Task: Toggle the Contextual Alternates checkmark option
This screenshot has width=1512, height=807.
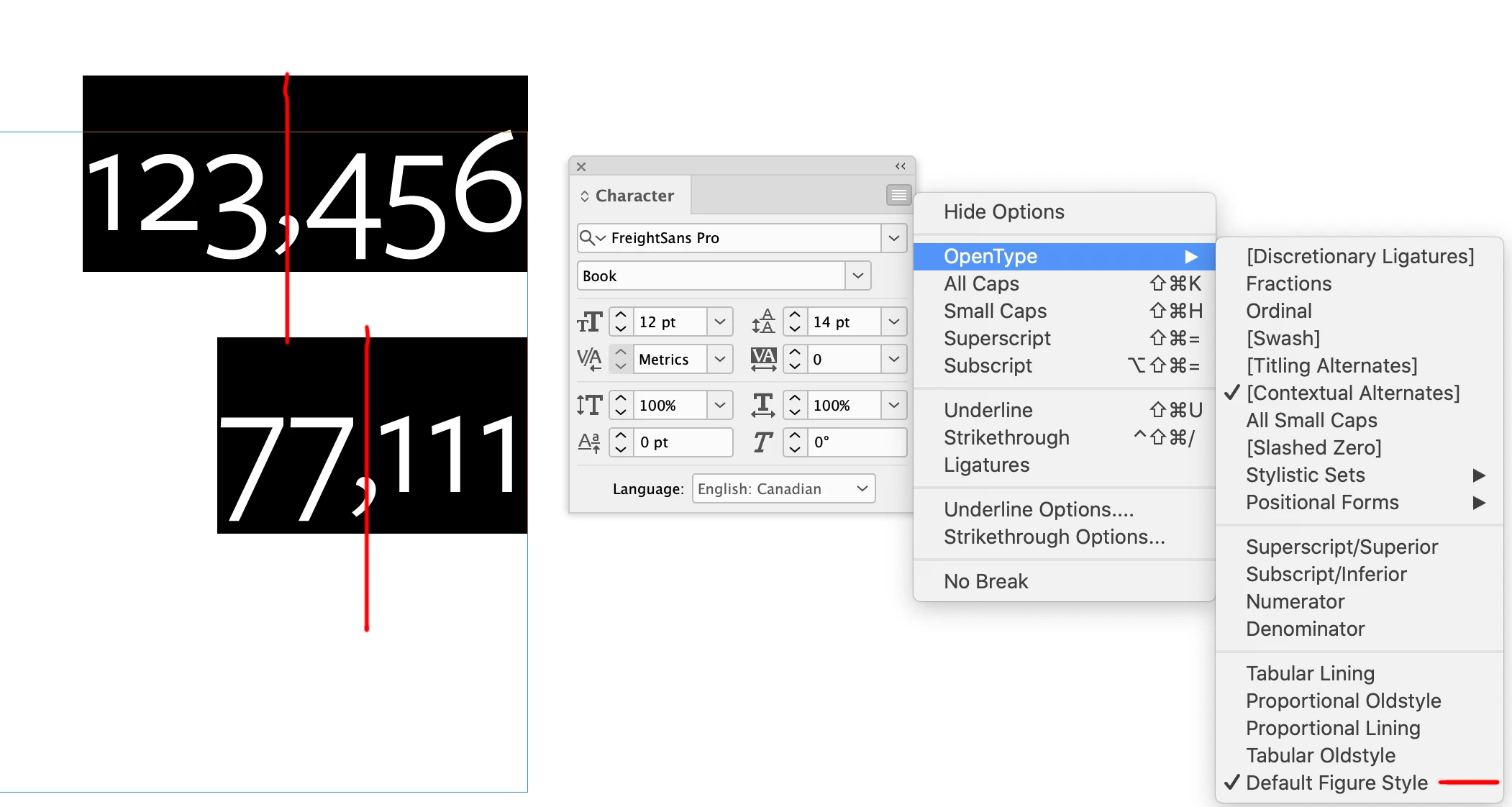Action: [x=1352, y=393]
